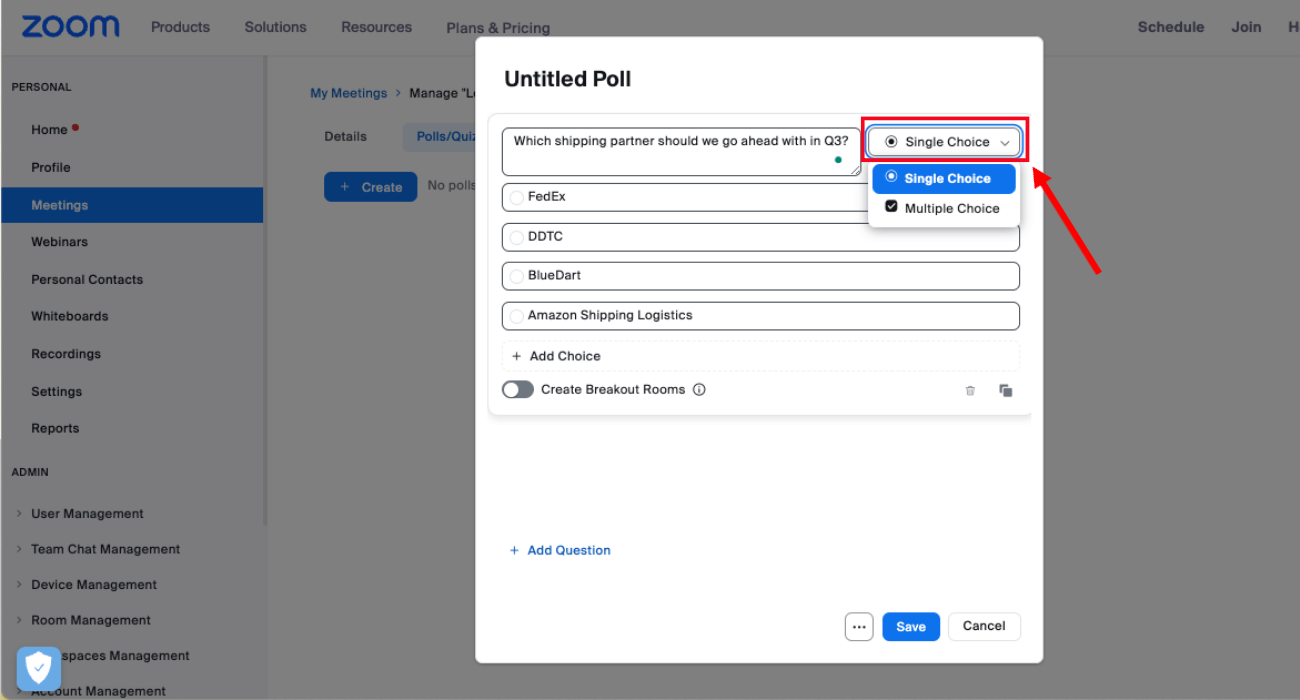Image resolution: width=1300 pixels, height=700 pixels.
Task: Open Home in the sidebar
Action: (49, 130)
